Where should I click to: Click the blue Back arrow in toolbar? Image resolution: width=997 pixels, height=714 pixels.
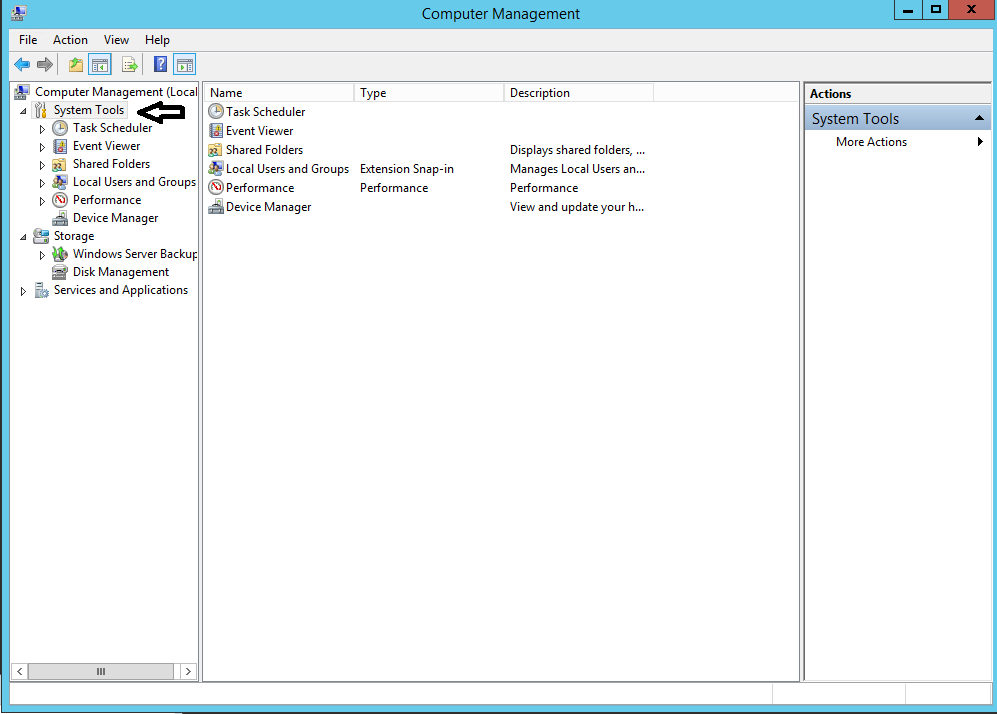21,65
